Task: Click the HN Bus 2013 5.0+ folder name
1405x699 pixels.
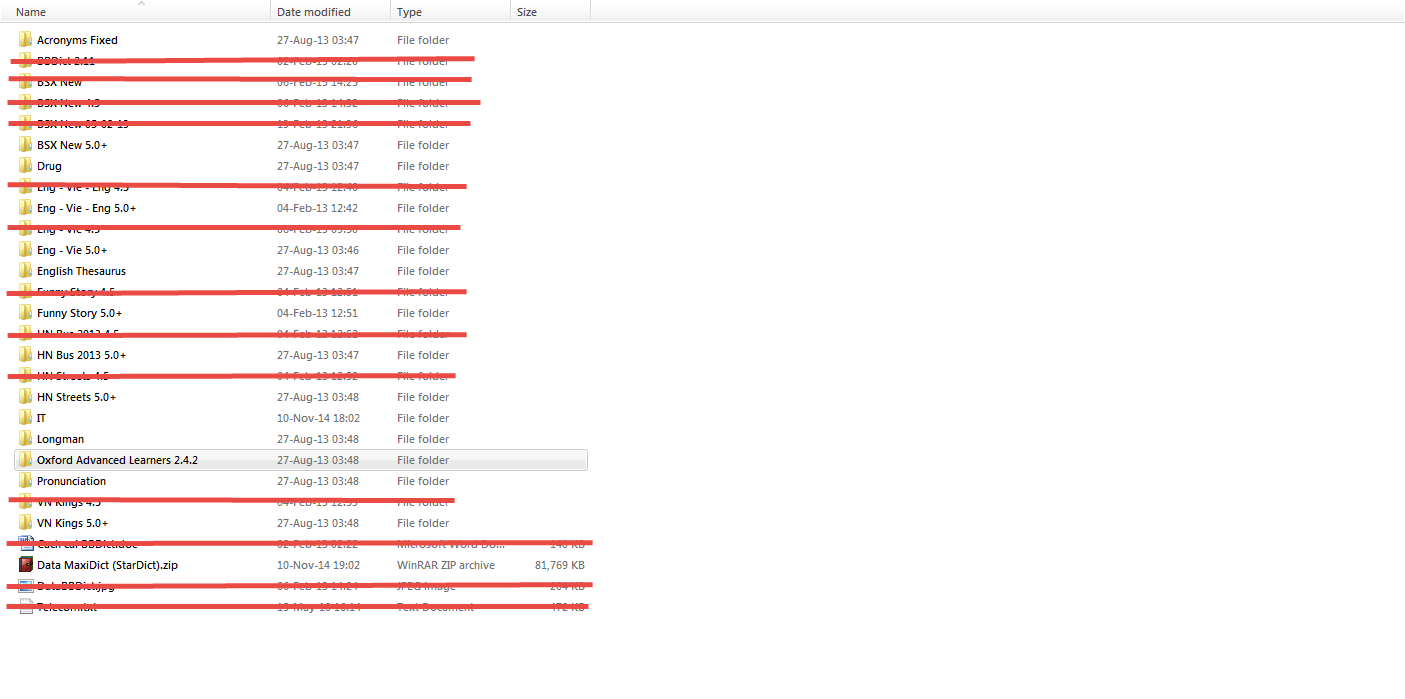Action: (81, 355)
